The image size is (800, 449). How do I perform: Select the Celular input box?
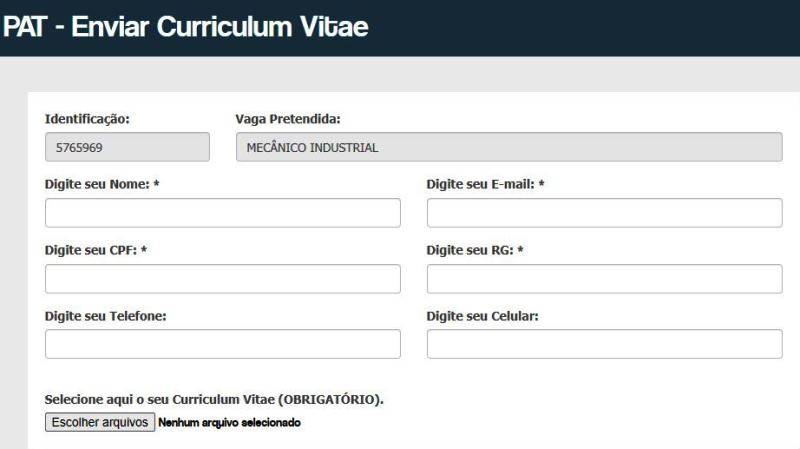(x=604, y=344)
